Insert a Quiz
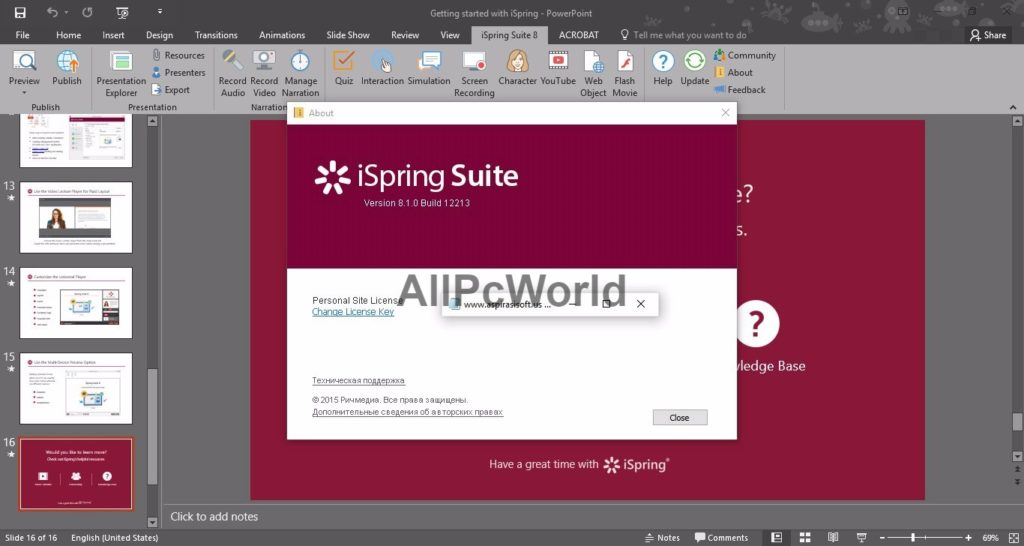The width and height of the screenshot is (1024, 546). pos(344,67)
